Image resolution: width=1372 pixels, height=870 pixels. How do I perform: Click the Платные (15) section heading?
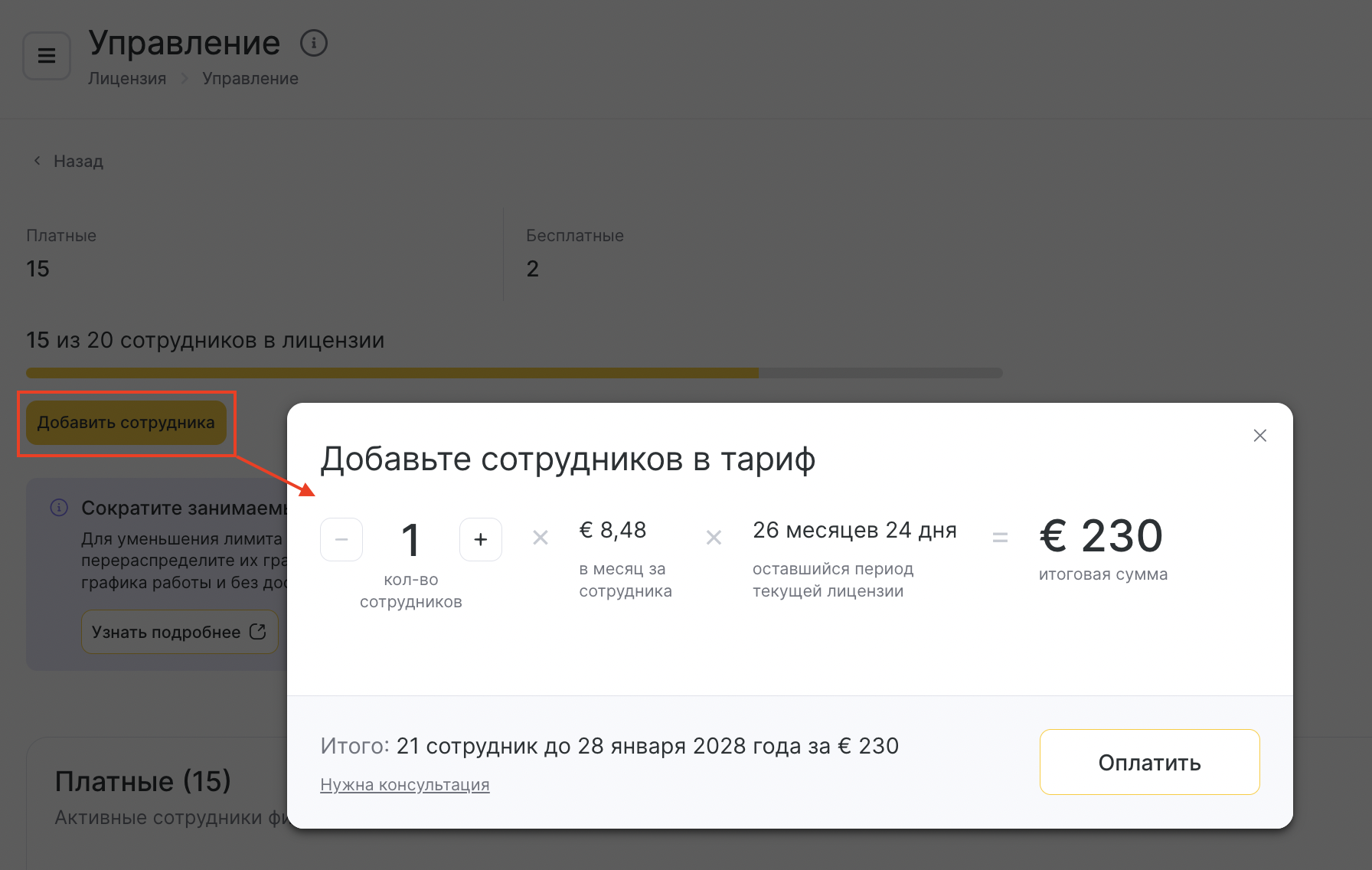143,781
